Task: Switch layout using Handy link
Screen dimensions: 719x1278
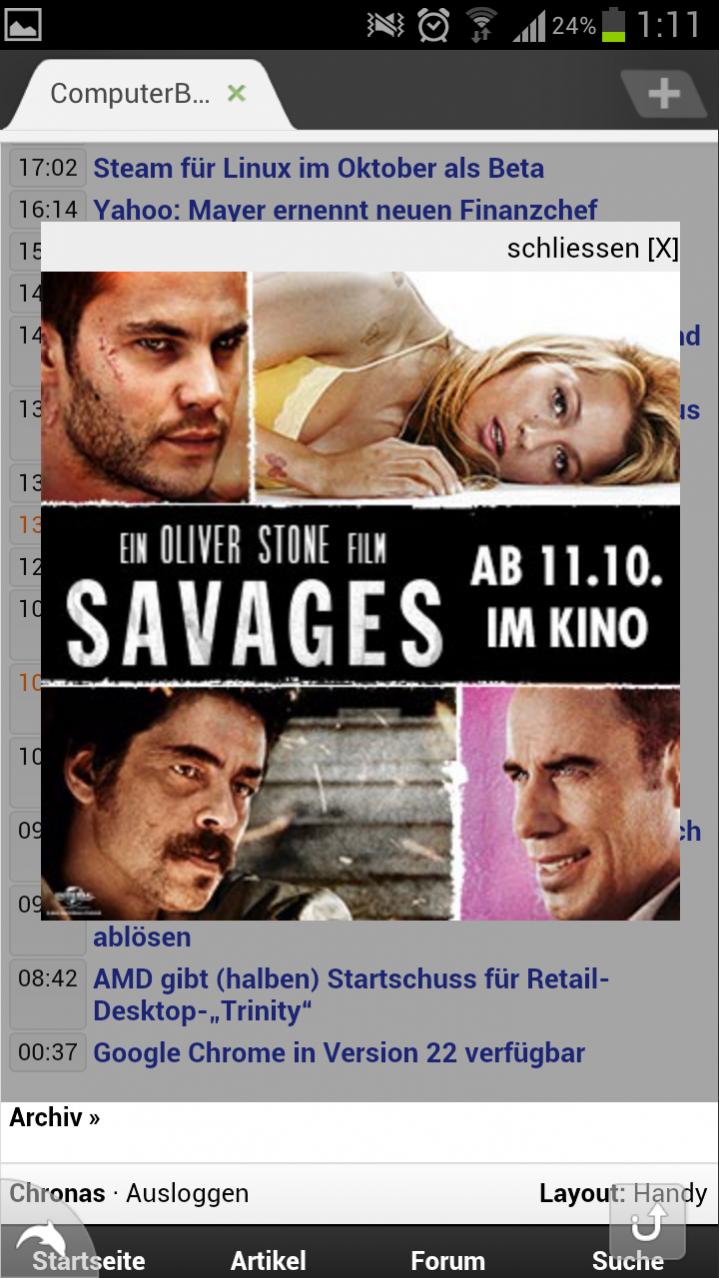Action: (x=670, y=1193)
